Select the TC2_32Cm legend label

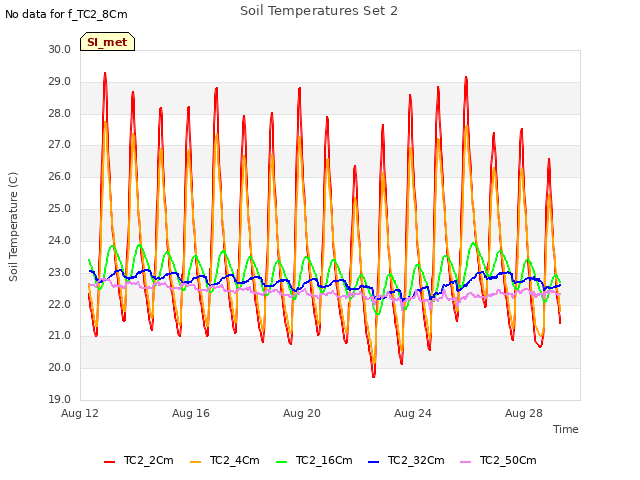(416, 460)
